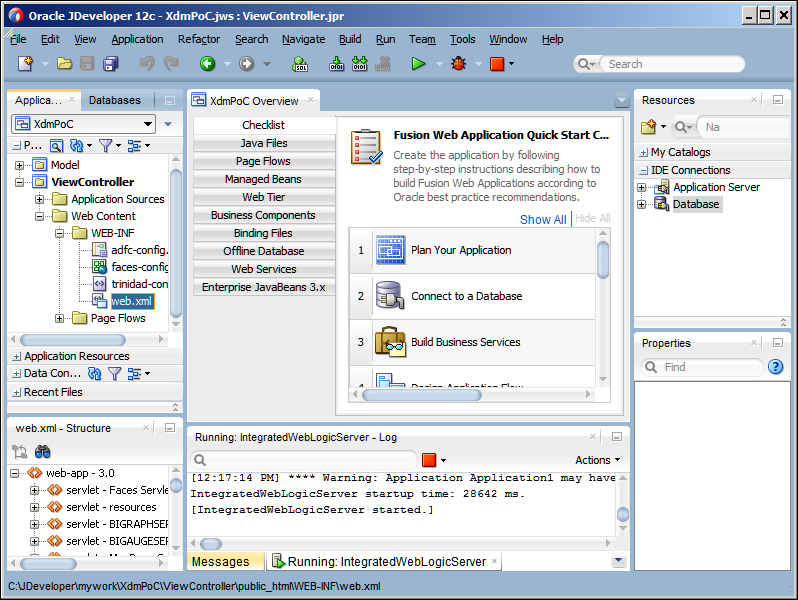798x600 pixels.
Task: Click the Forward navigation arrow icon
Action: pyautogui.click(x=246, y=64)
